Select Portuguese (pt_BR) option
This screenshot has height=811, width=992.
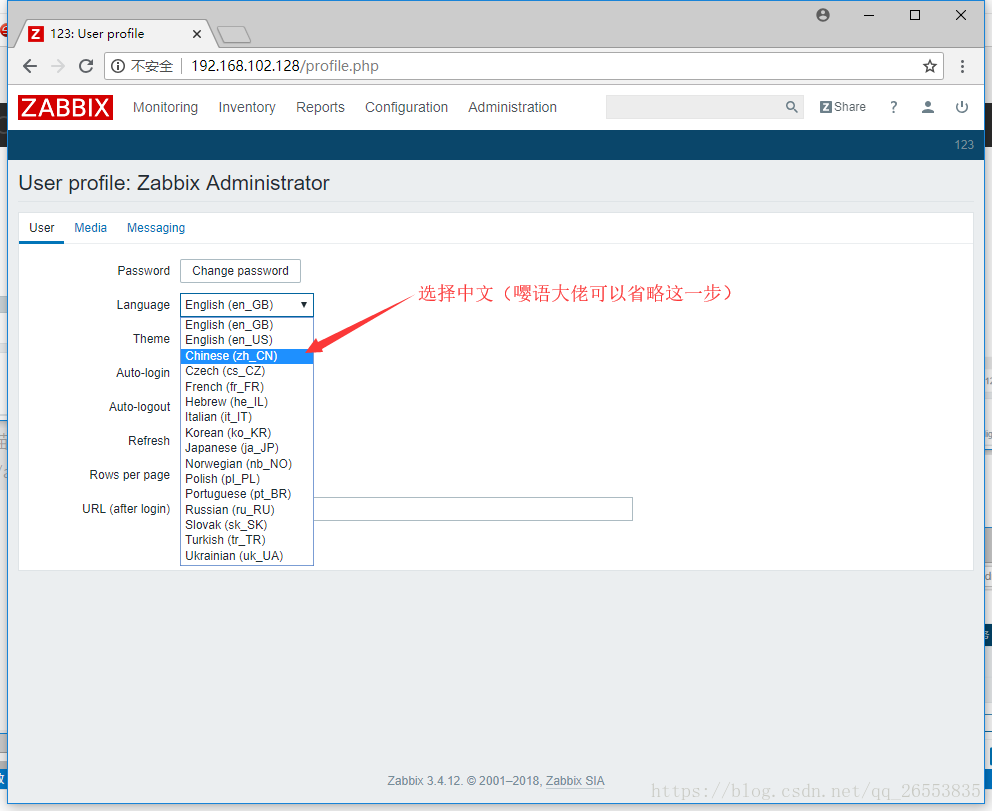247,494
